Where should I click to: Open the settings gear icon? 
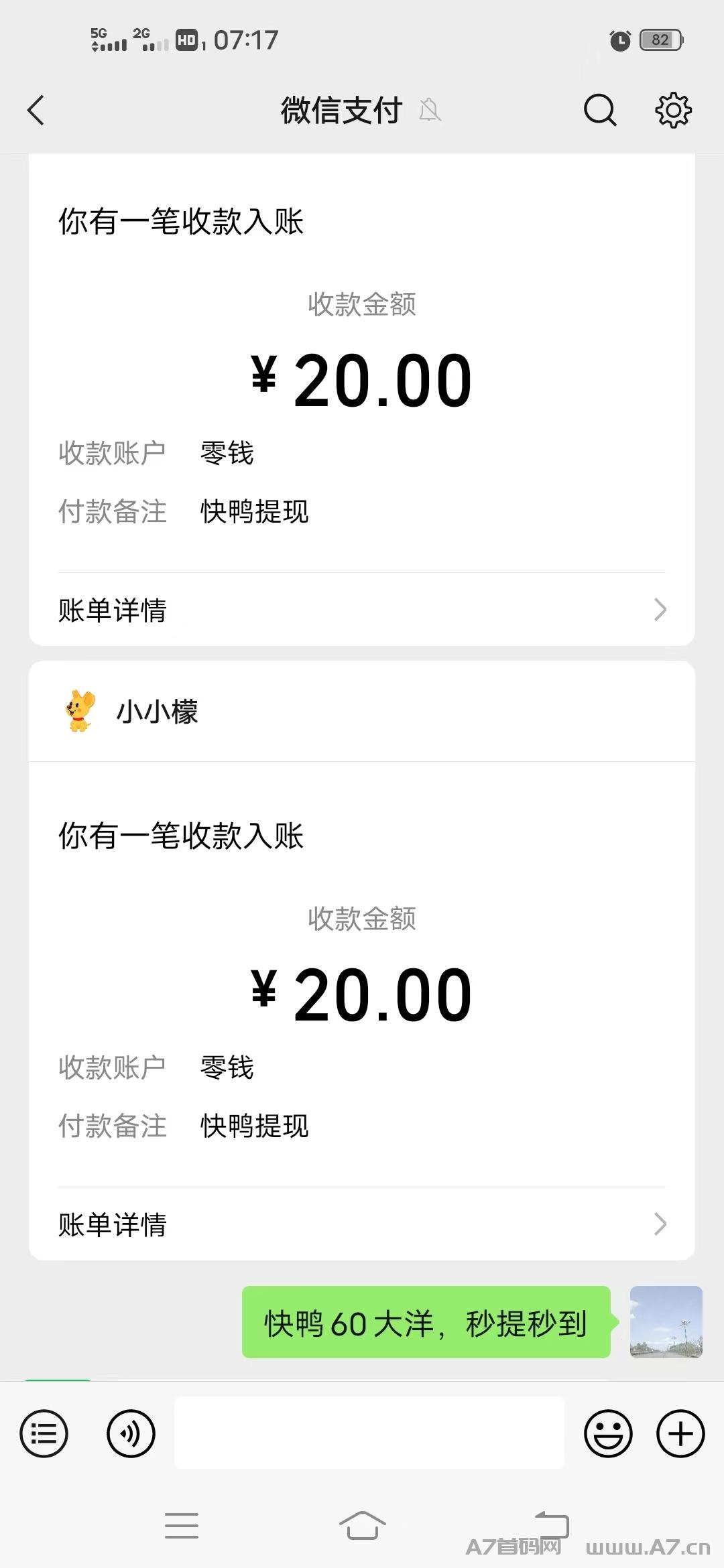coord(673,111)
